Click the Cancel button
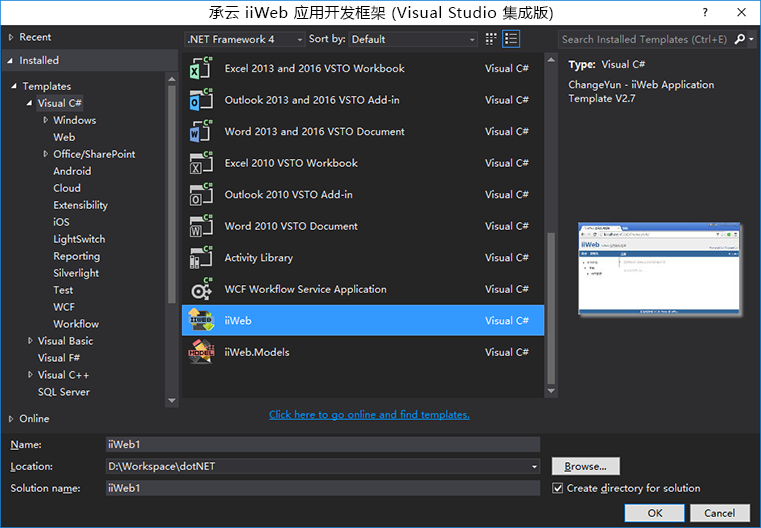The width and height of the screenshot is (761, 528). [720, 513]
